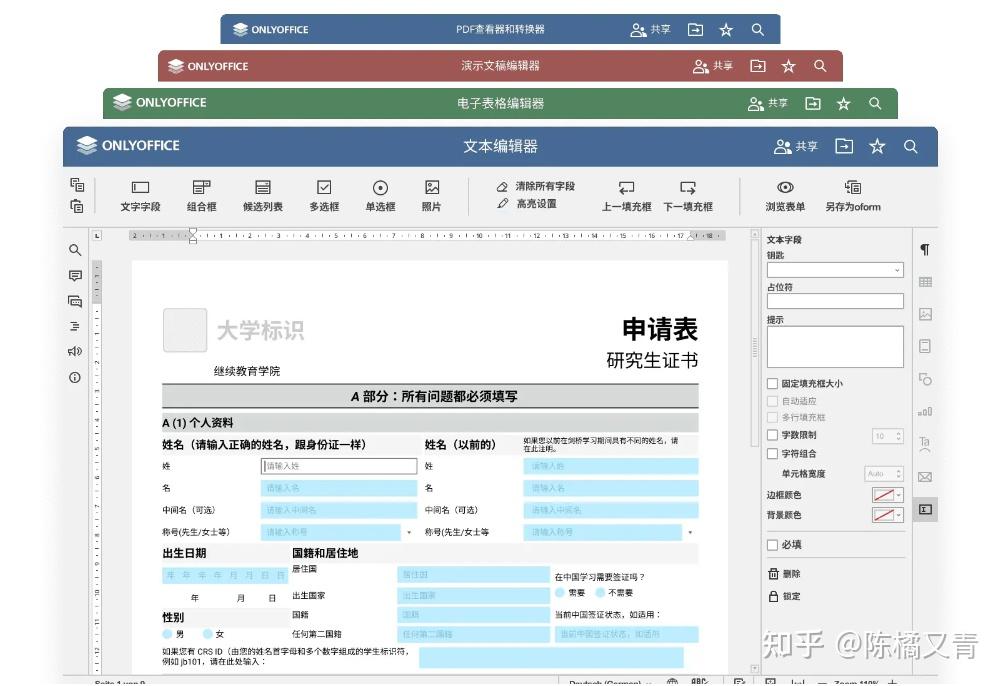
Task: Switch to the 电子表格编辑器 spreadsheet editor window
Action: [x=500, y=102]
